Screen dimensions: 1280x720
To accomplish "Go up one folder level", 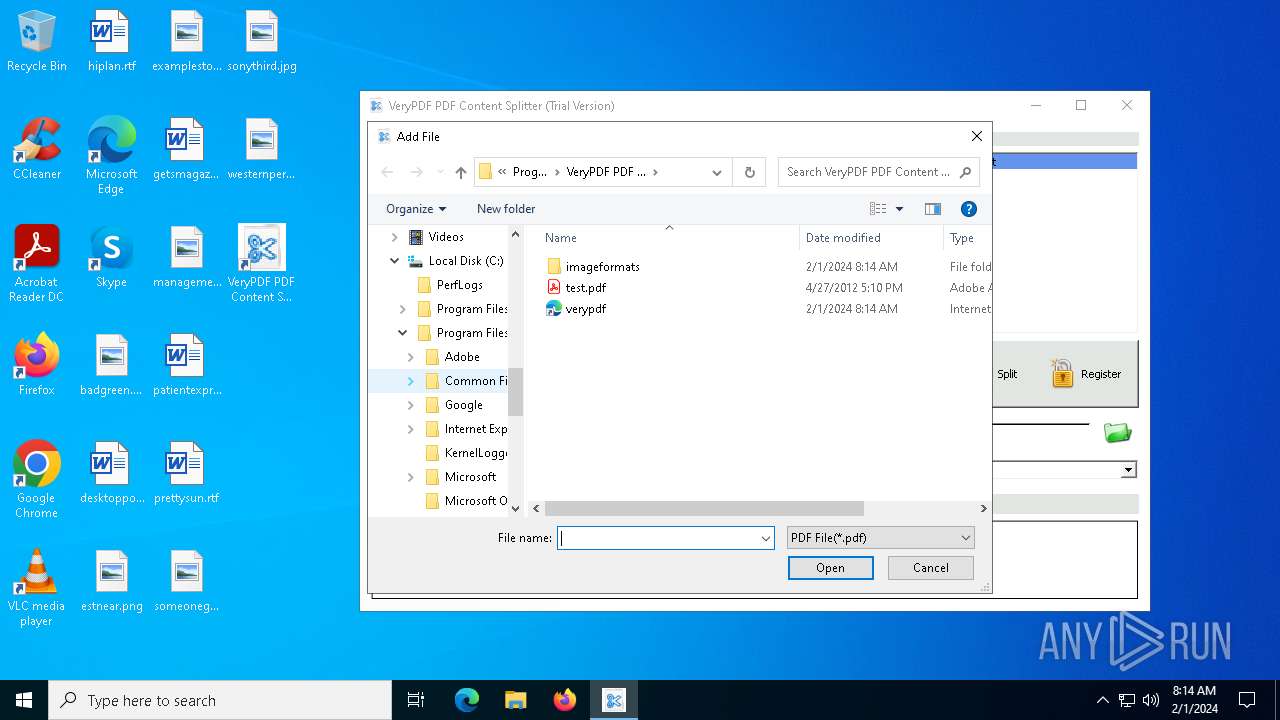I will (x=461, y=172).
